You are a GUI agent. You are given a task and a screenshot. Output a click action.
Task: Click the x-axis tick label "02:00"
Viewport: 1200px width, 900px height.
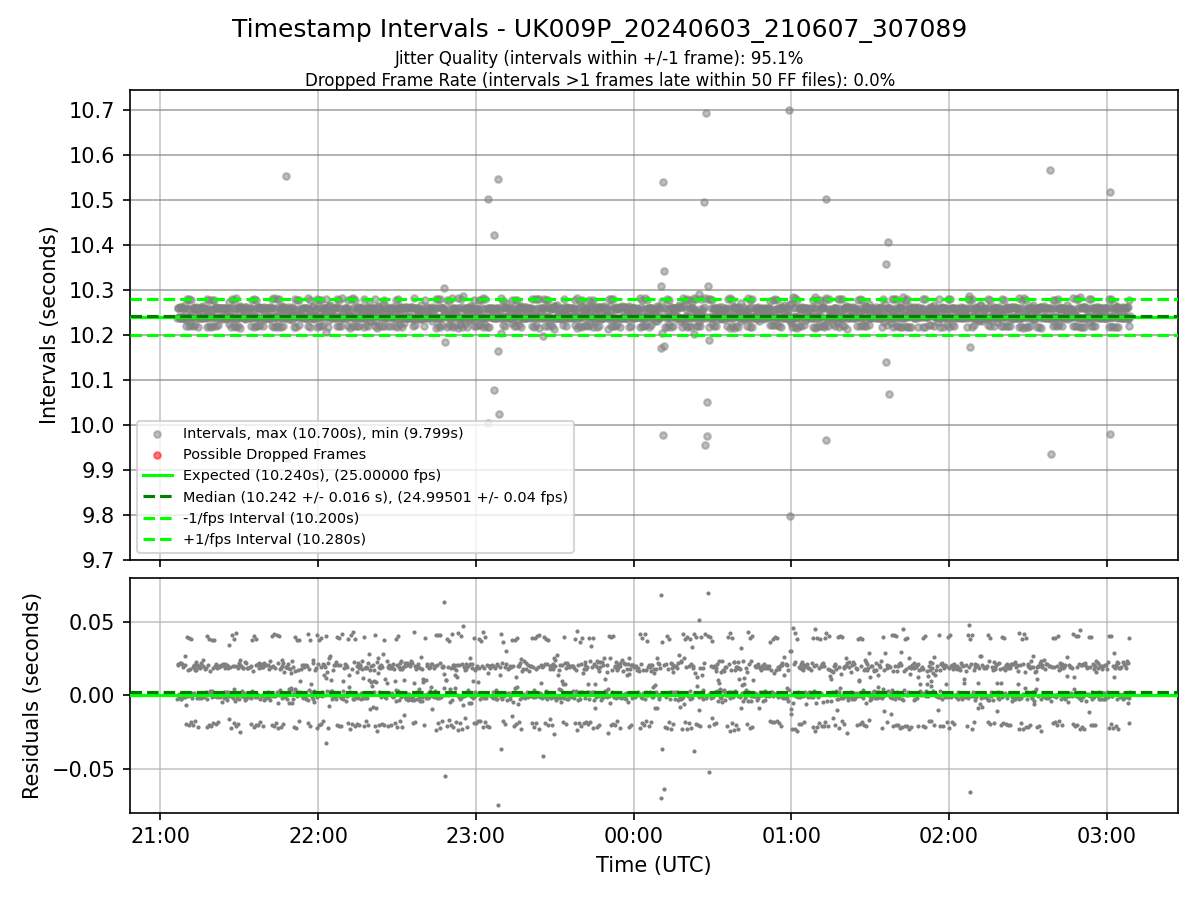point(948,834)
